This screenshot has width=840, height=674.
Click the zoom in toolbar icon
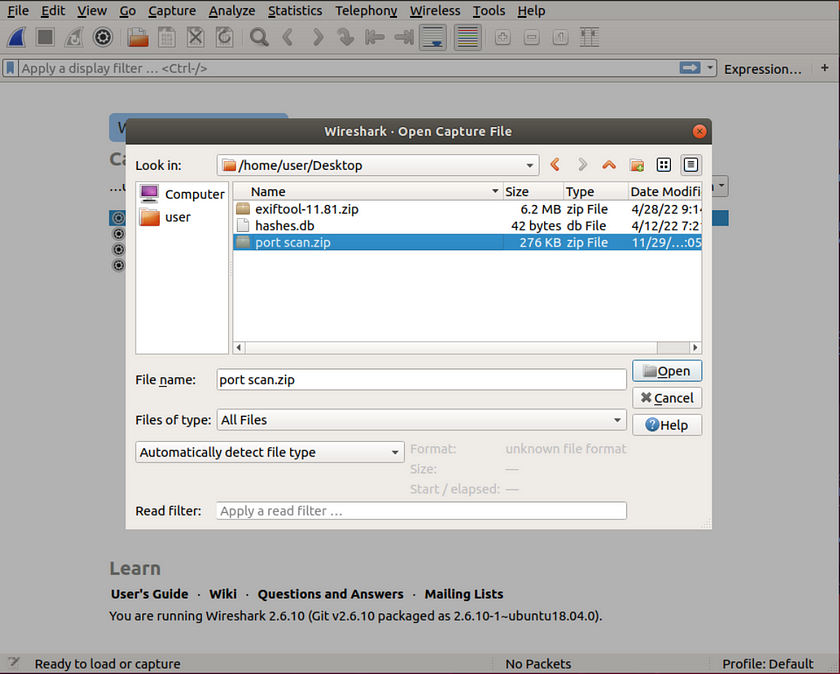tap(502, 38)
